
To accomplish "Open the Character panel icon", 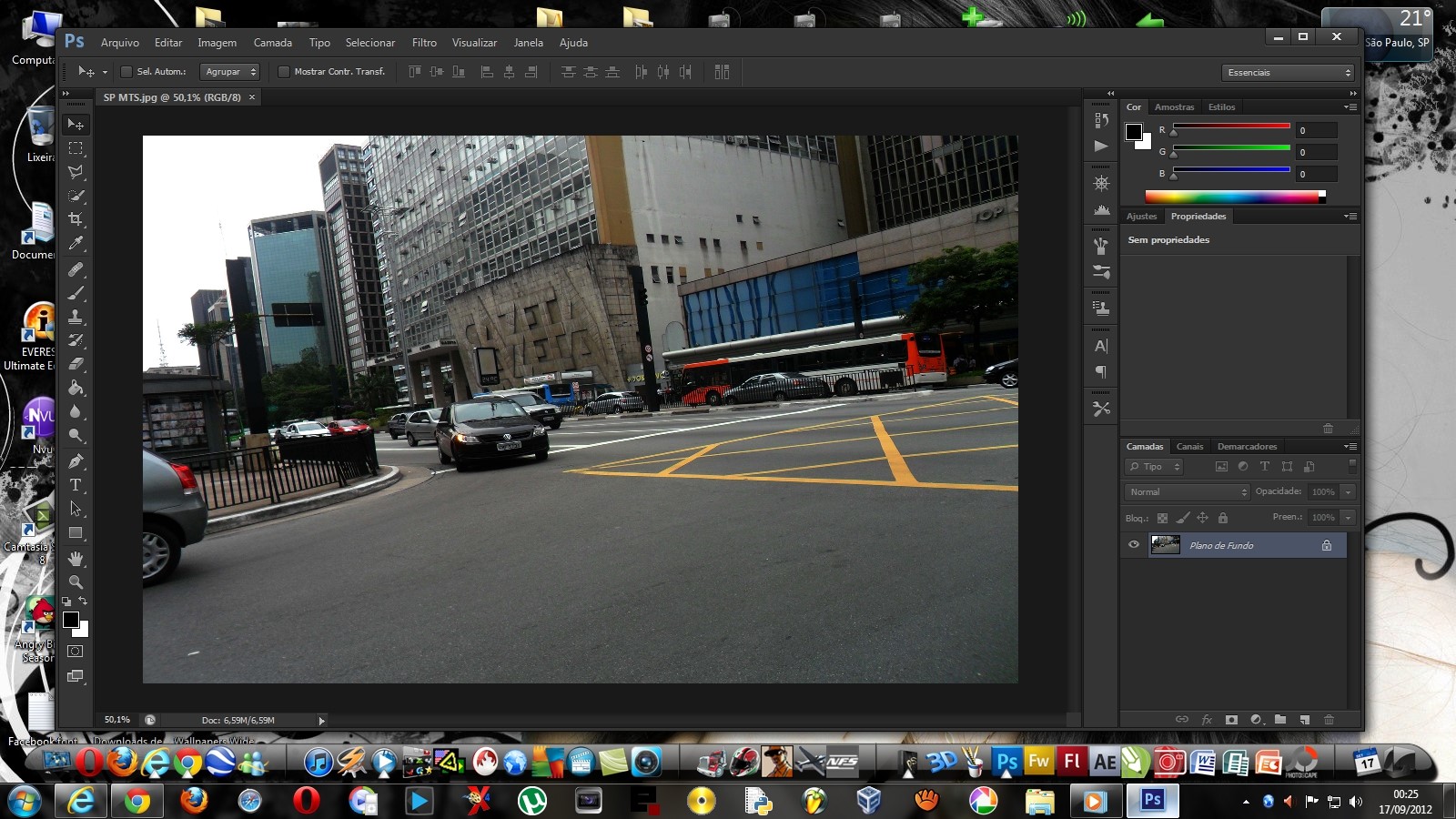I will [1101, 346].
